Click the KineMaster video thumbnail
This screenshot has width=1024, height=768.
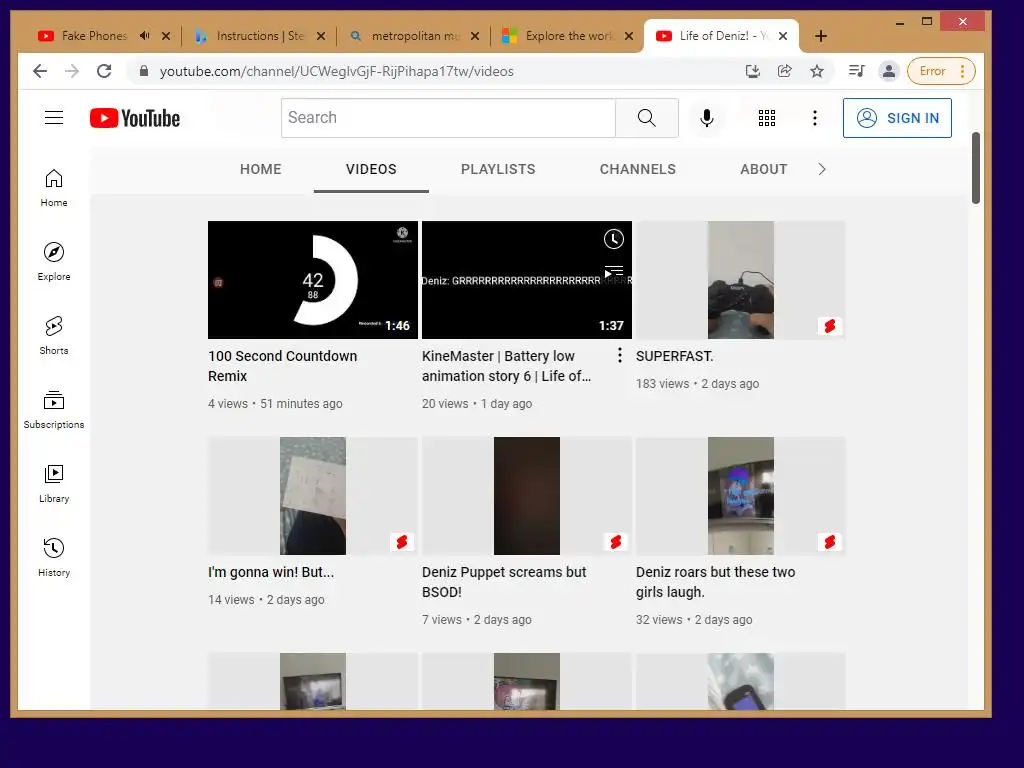pos(527,280)
